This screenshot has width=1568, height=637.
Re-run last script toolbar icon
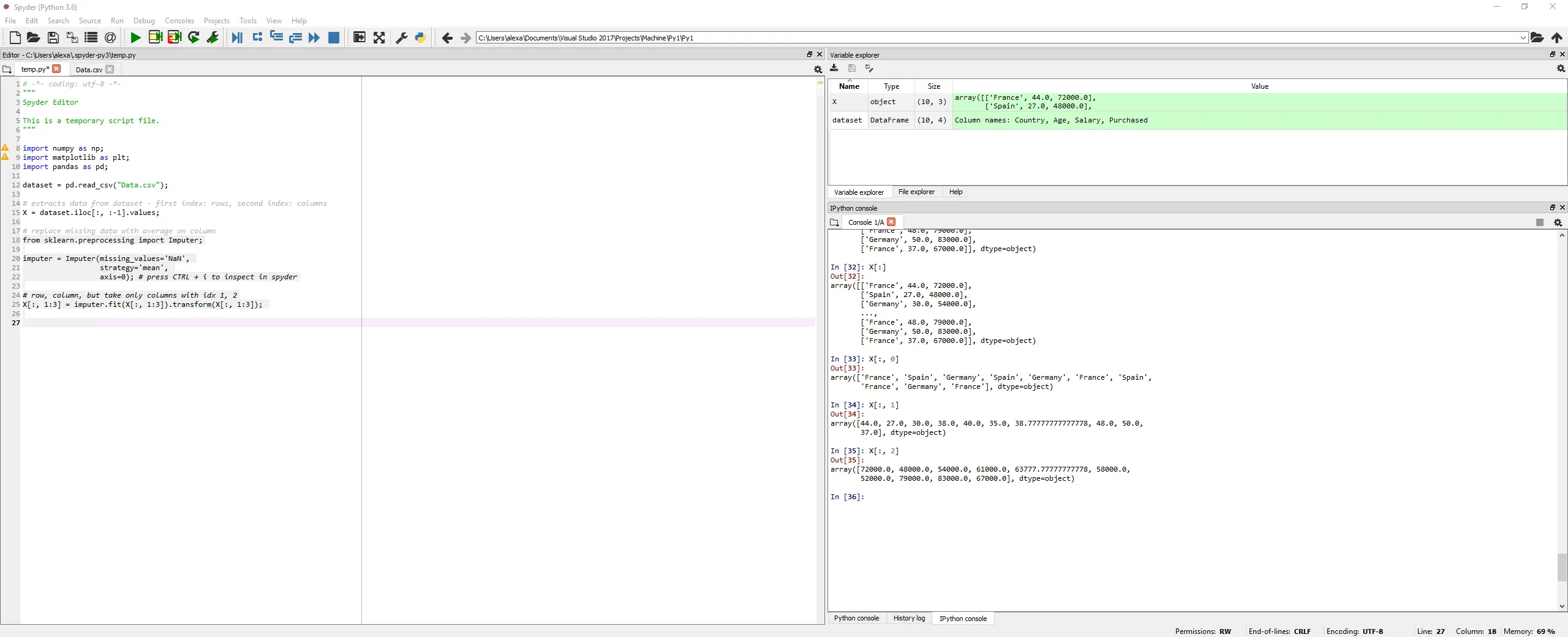pyautogui.click(x=194, y=38)
